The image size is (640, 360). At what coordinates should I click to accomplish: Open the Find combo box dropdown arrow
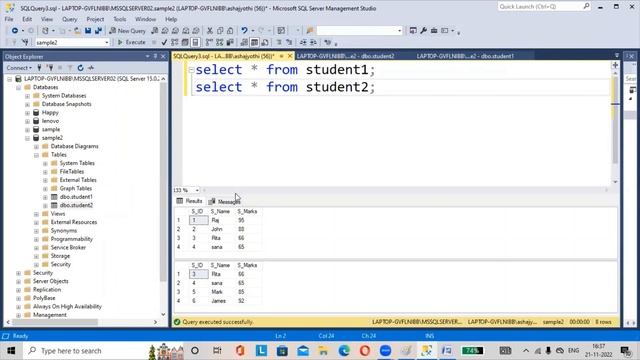point(399,31)
